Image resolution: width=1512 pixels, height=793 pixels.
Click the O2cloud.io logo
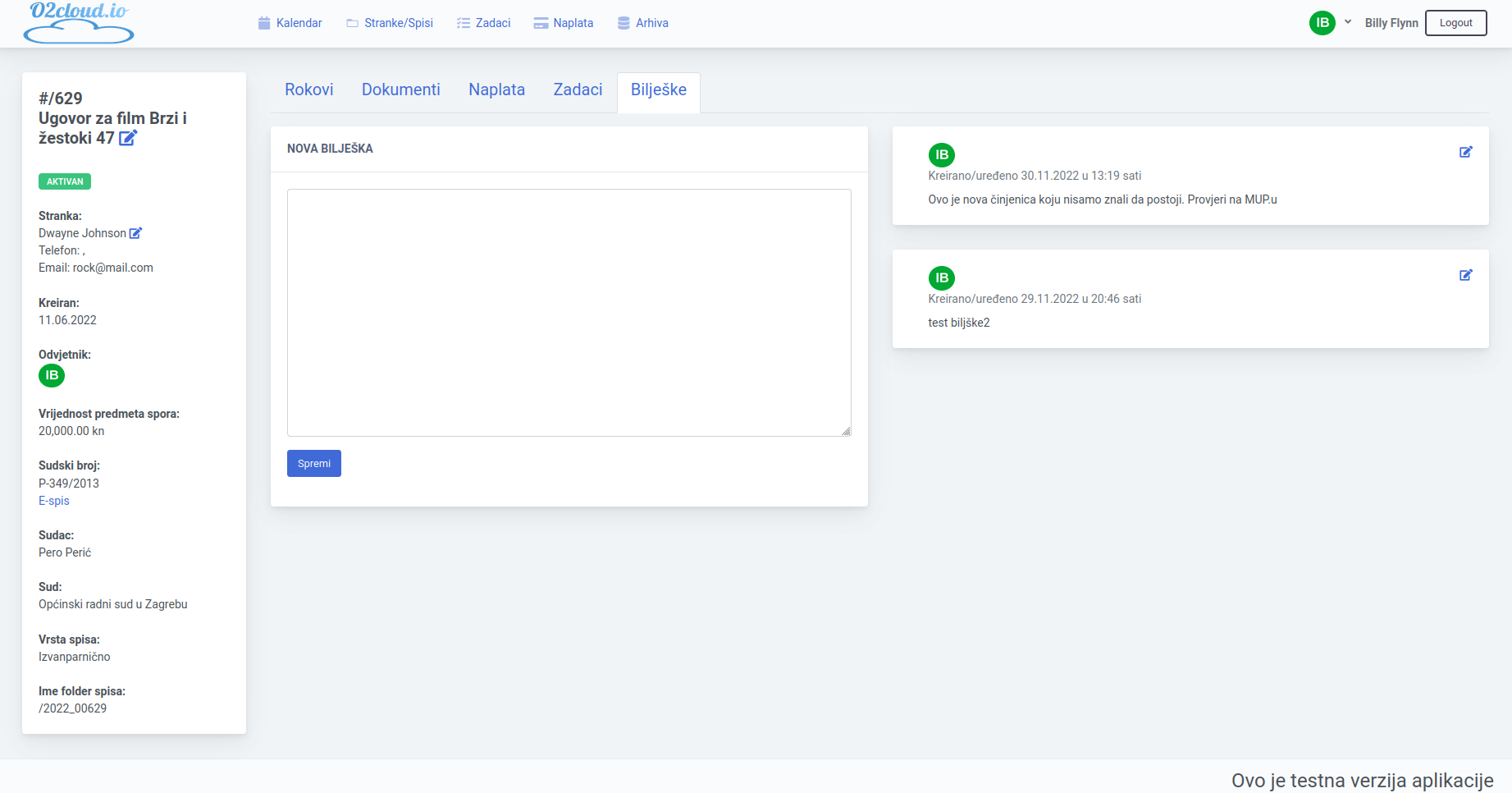[x=79, y=22]
